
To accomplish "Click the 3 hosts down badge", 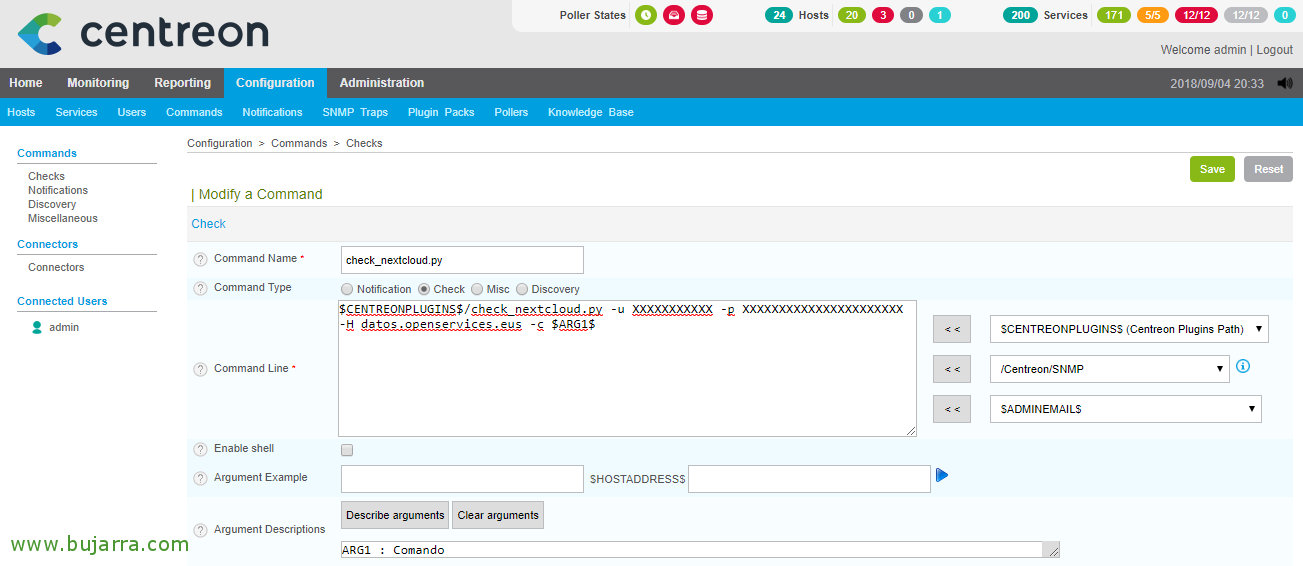I will coord(882,15).
